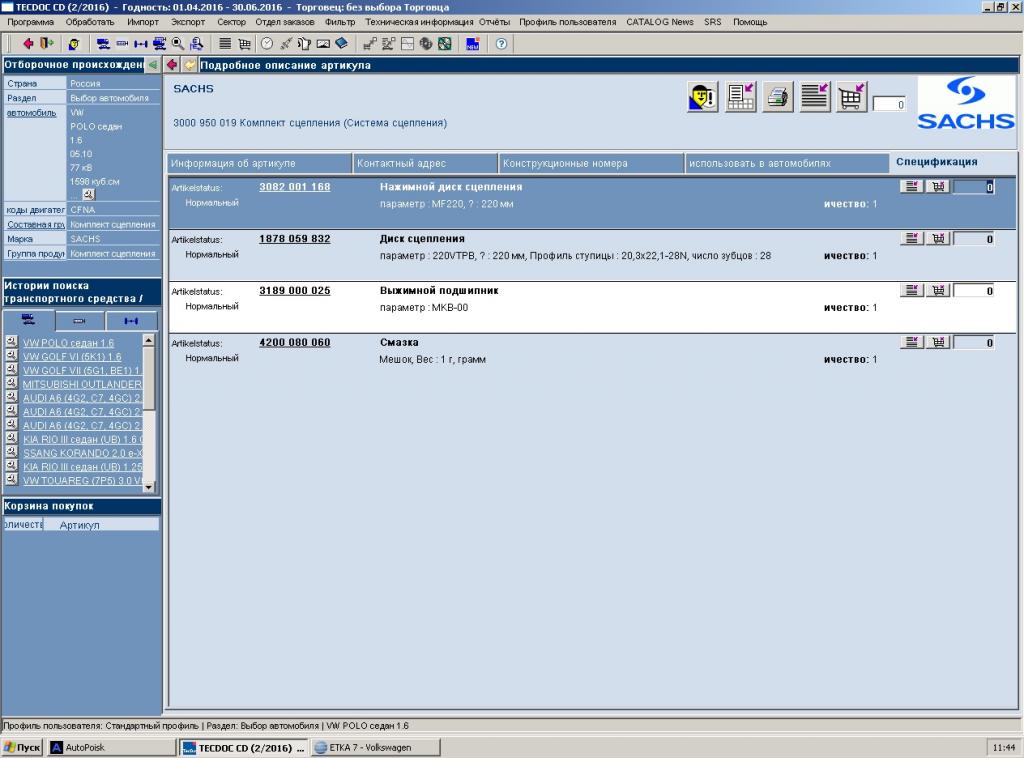Open Техническая информация menu
1024x758 pixels.
[419, 22]
